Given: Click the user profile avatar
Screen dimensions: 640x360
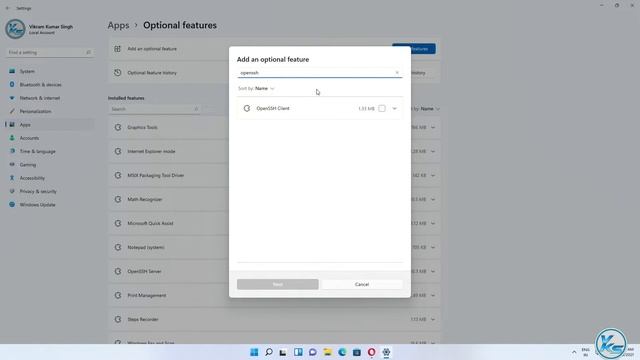Looking at the screenshot, I should pos(15,29).
